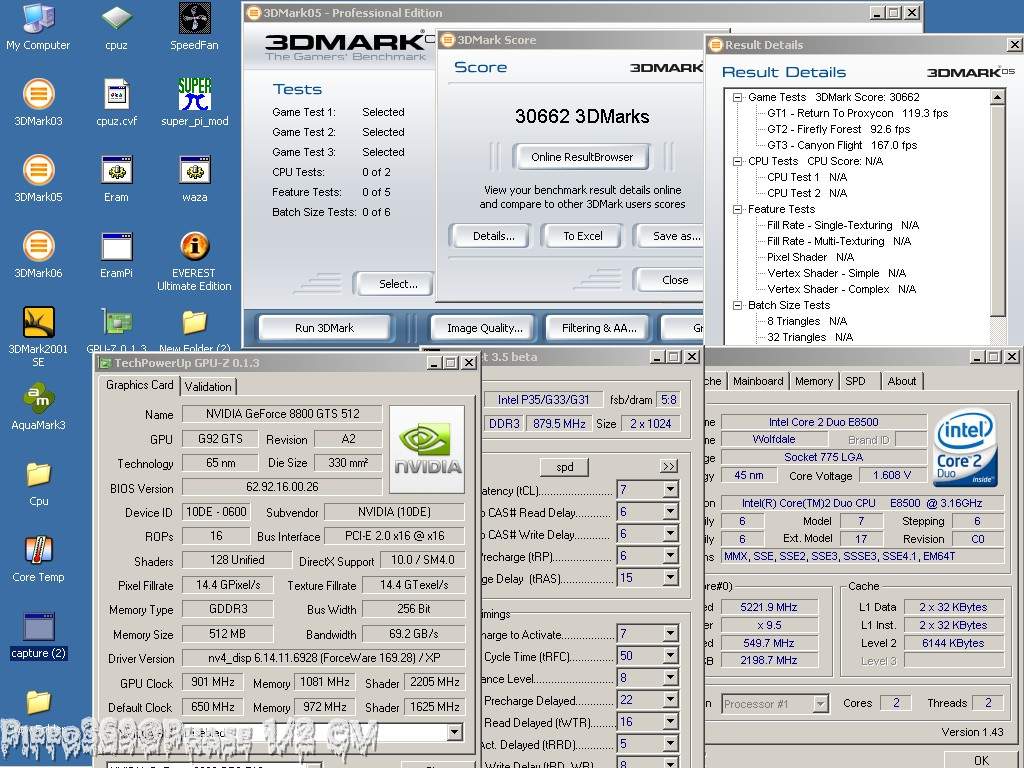This screenshot has height=768, width=1024.
Task: Collapse the Game Tests tree node
Action: [737, 97]
